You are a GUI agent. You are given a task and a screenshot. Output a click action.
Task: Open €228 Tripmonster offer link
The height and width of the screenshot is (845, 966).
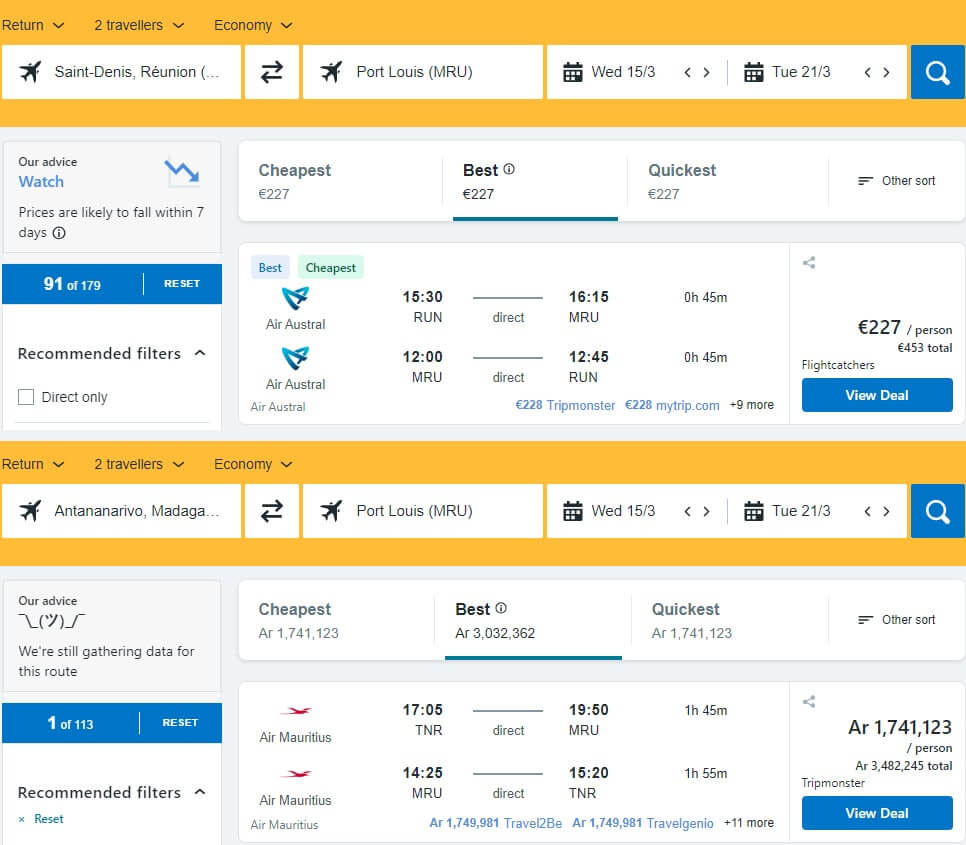pos(565,405)
